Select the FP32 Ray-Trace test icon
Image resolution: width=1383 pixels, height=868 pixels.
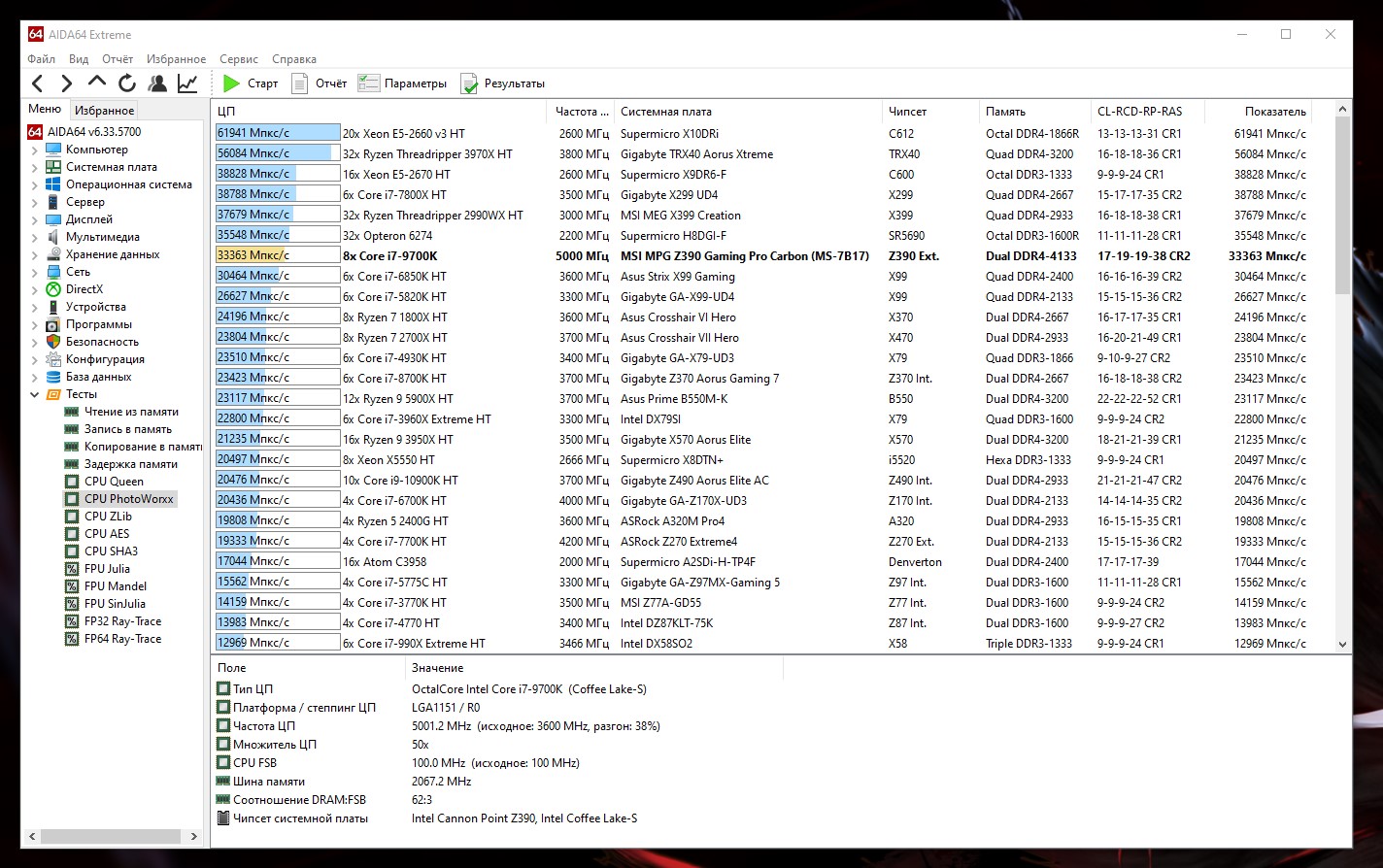tap(72, 621)
